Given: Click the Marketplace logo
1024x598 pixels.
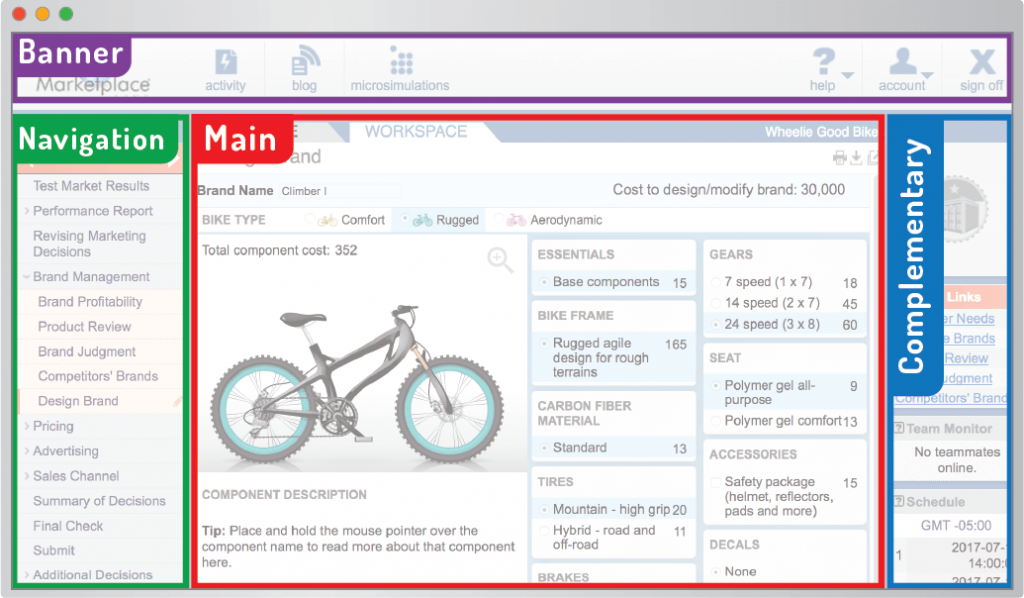Looking at the screenshot, I should click(x=93, y=85).
